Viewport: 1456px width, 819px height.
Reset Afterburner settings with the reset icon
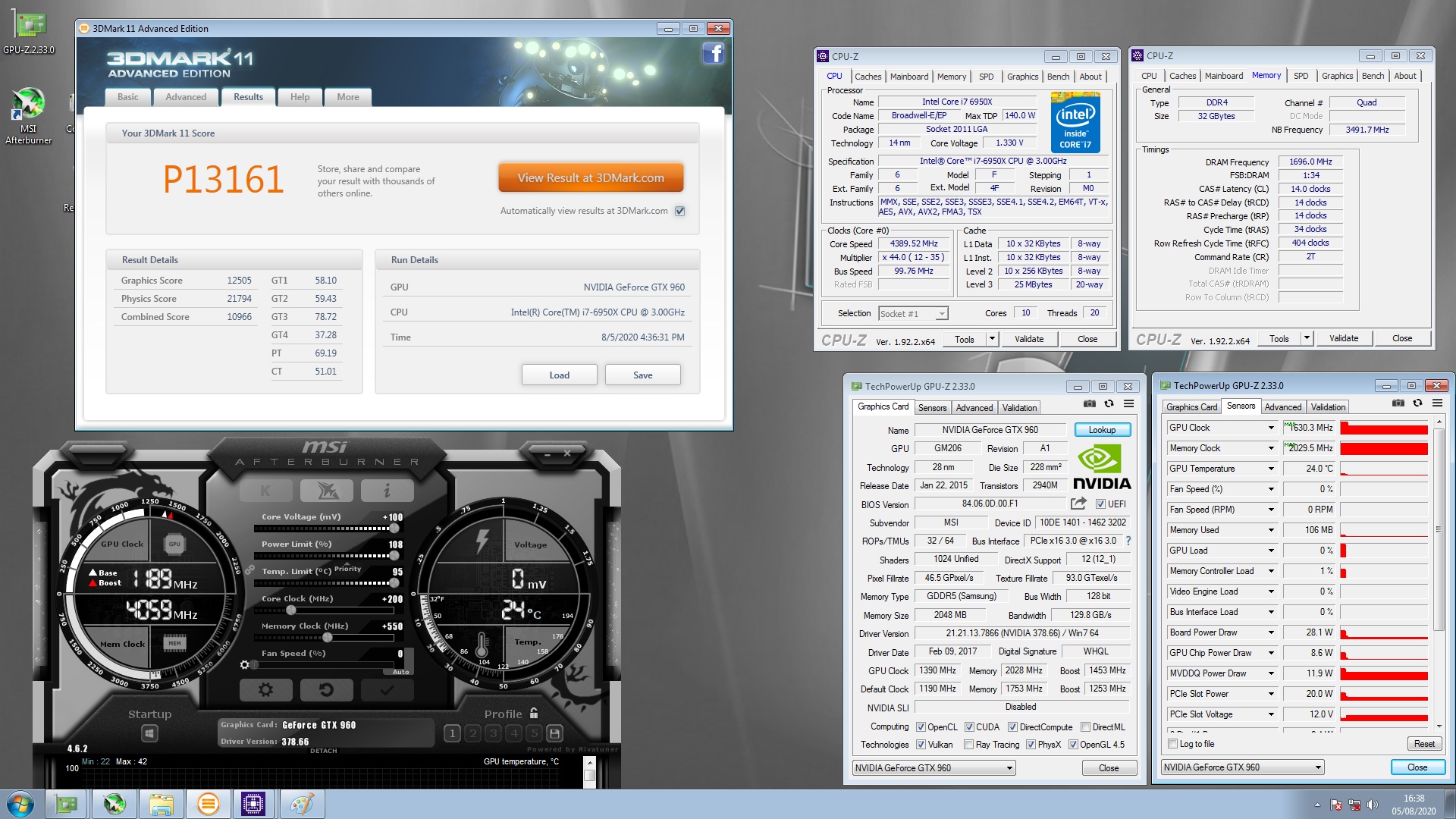point(327,690)
